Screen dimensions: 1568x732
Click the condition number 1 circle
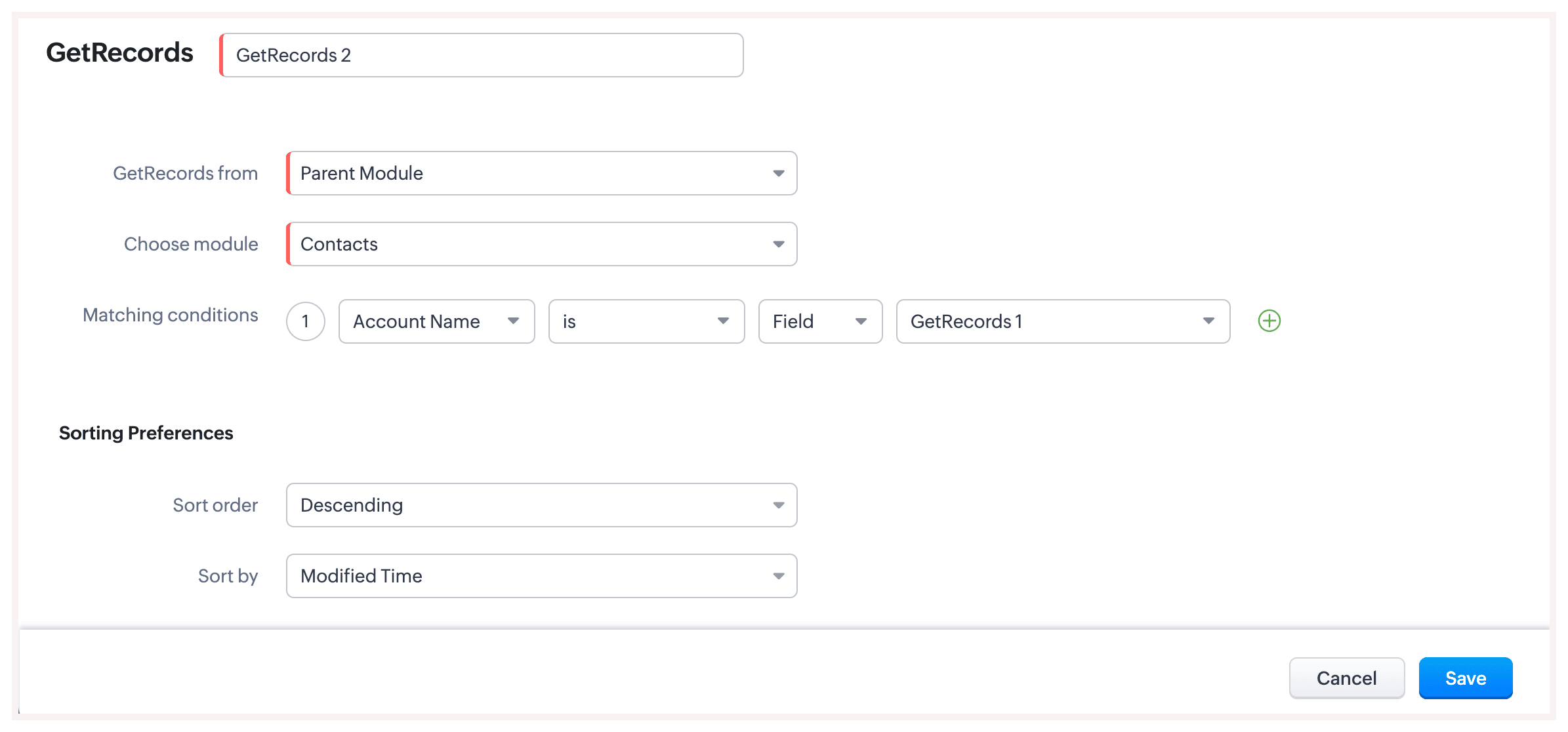pyautogui.click(x=305, y=321)
